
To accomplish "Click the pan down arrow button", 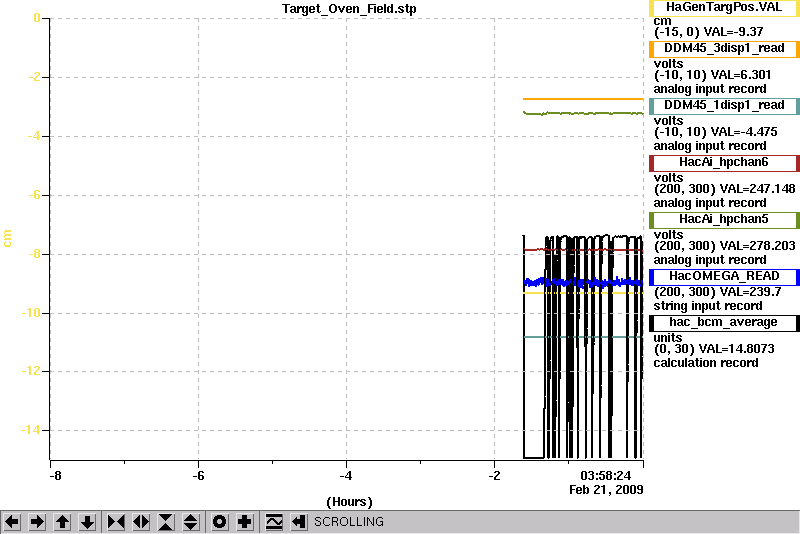I will pos(87,522).
